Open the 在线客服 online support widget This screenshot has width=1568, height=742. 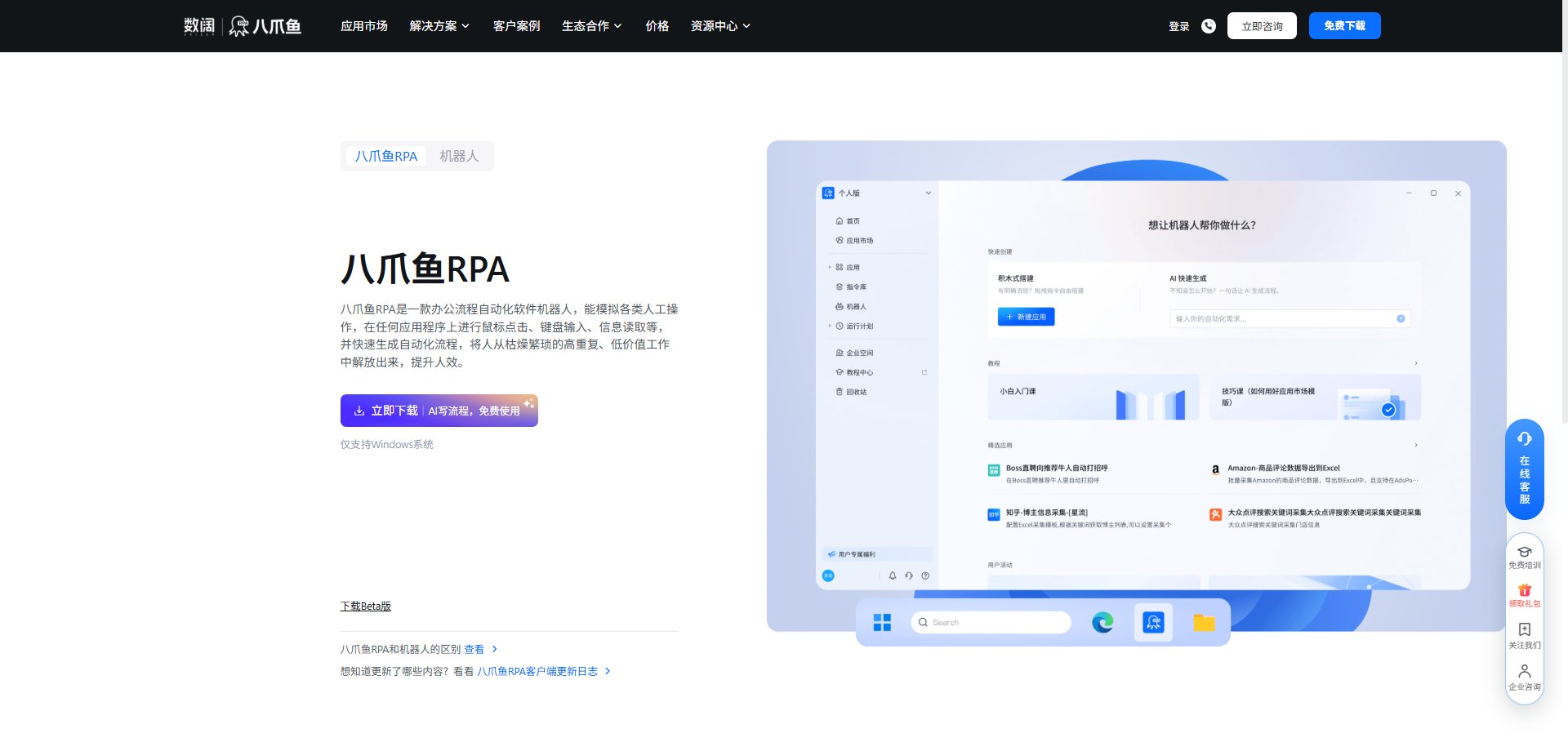pos(1525,469)
